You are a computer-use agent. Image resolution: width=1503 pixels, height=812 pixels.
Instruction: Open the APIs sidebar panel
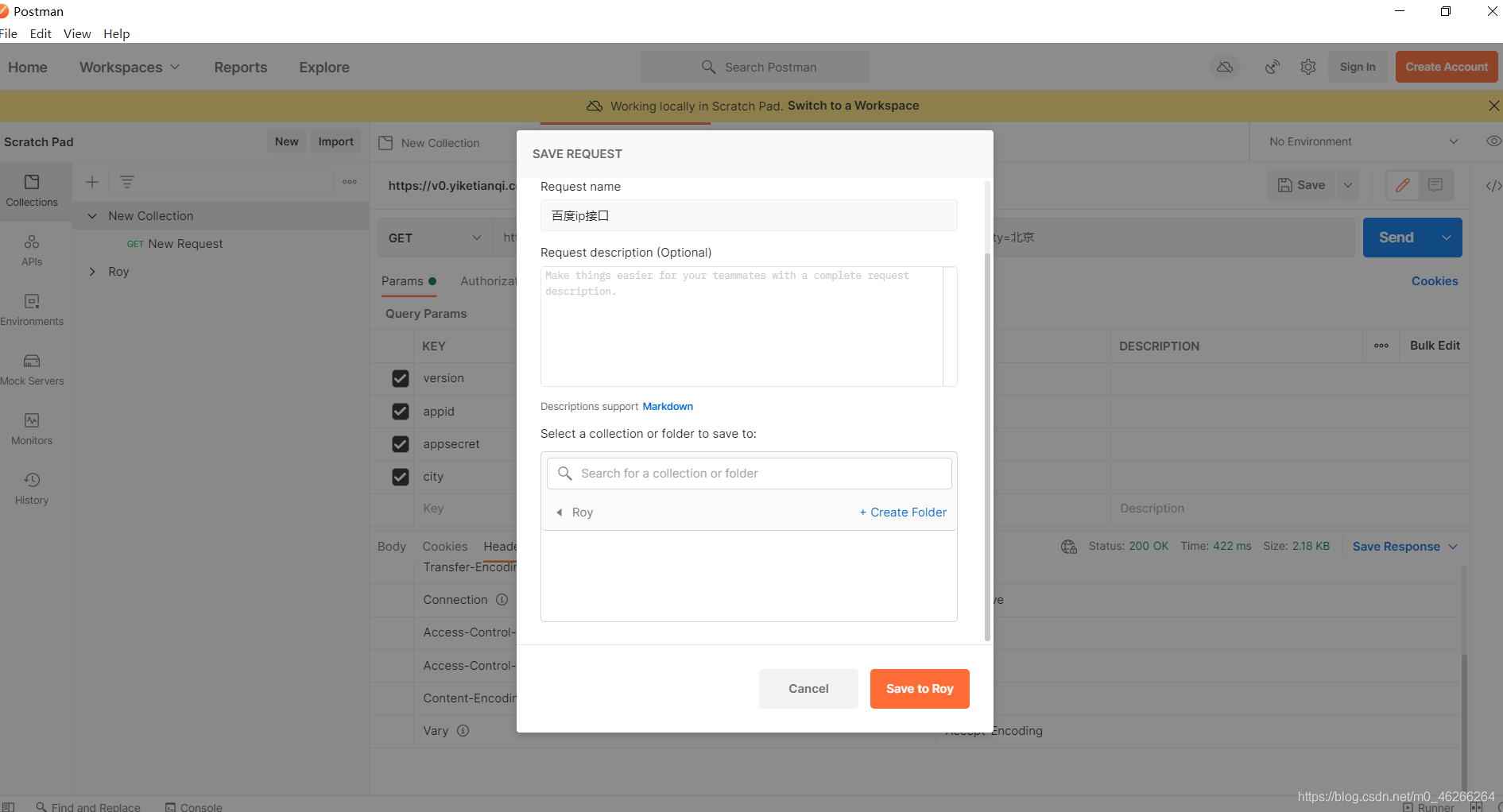[x=32, y=250]
